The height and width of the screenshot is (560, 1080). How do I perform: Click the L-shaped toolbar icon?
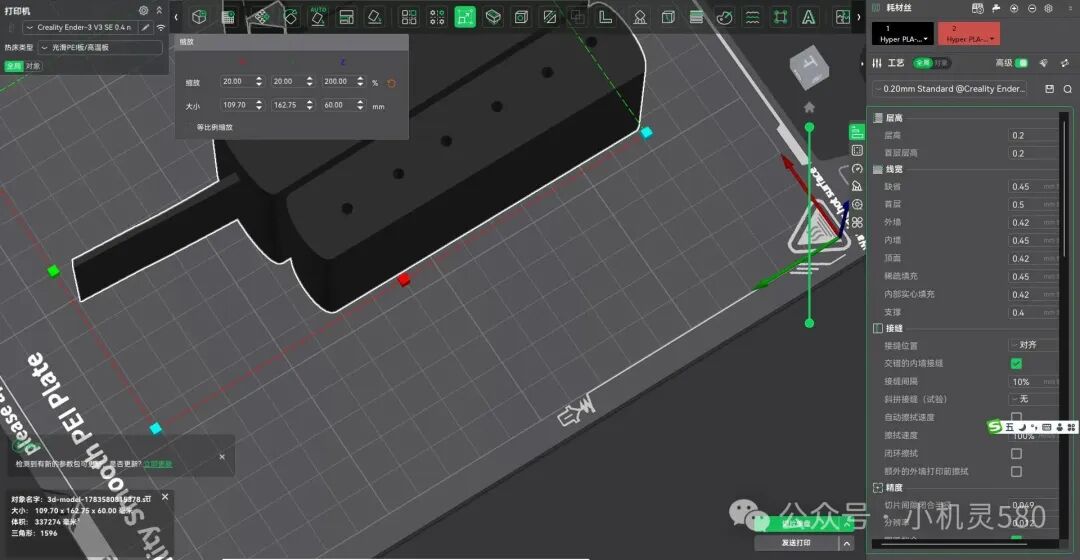tap(605, 17)
